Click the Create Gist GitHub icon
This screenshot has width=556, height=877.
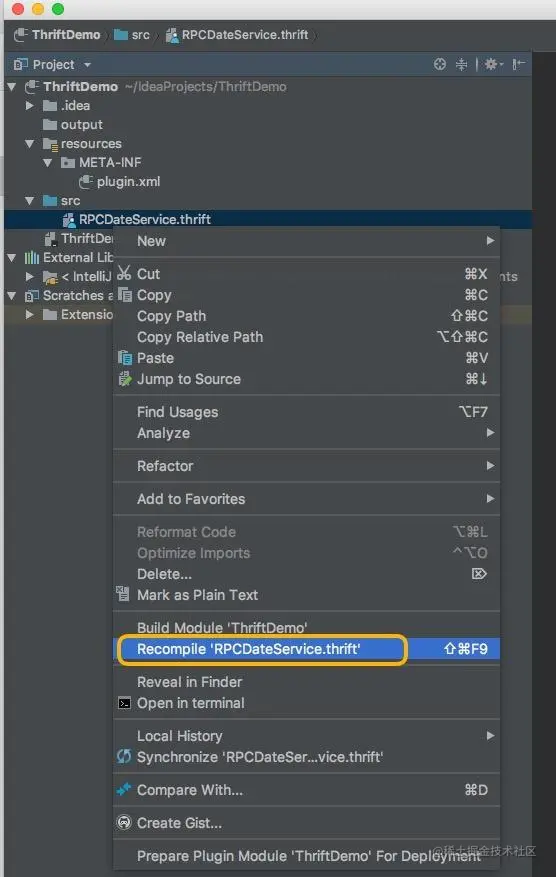124,823
